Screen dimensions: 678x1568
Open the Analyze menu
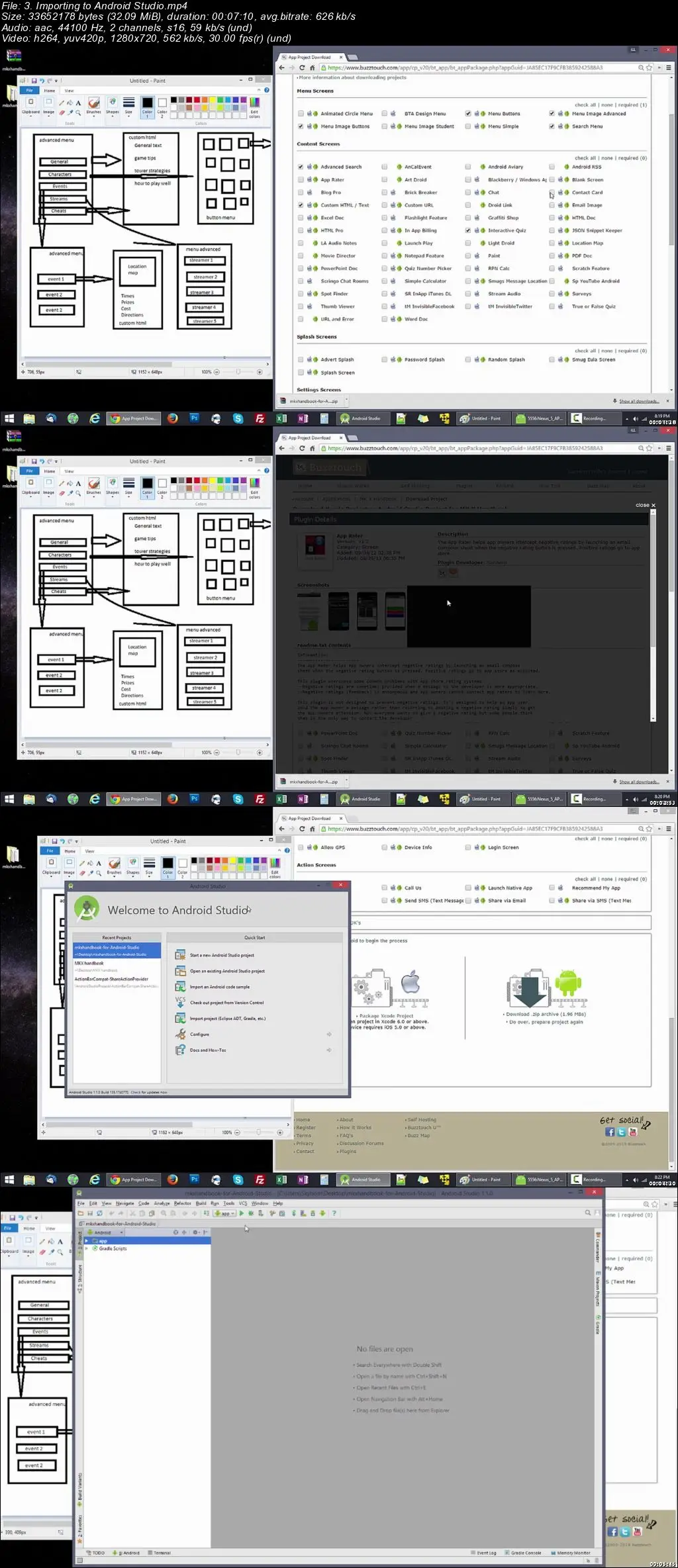(x=162, y=1203)
